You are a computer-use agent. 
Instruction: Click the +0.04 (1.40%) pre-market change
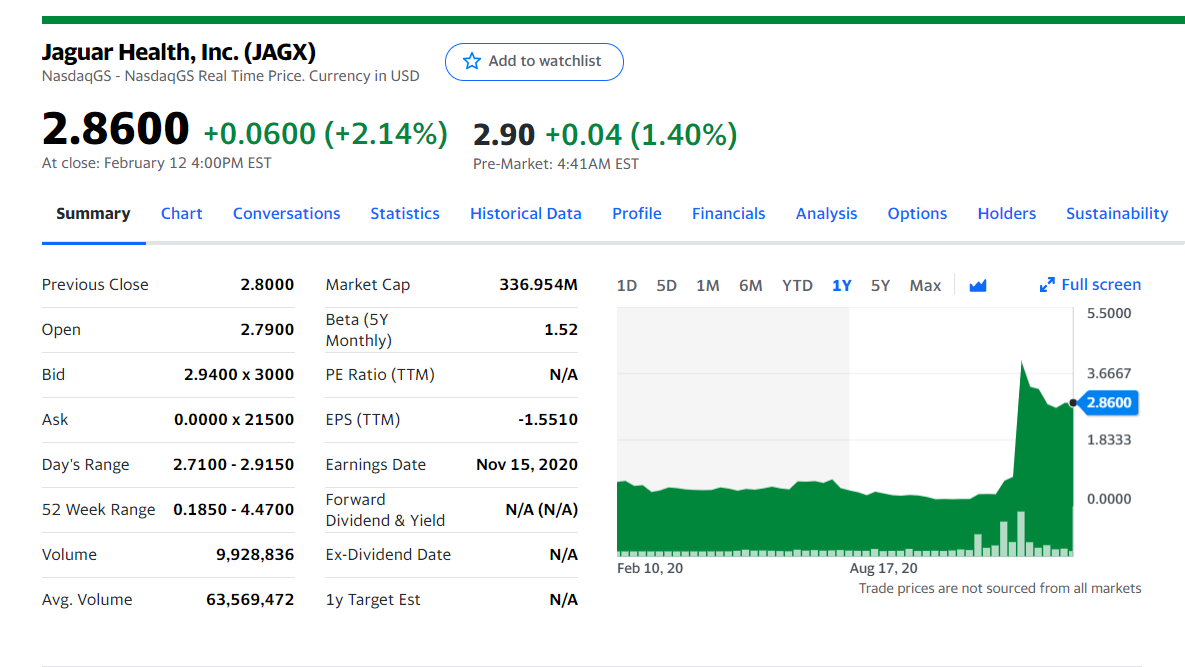click(641, 134)
